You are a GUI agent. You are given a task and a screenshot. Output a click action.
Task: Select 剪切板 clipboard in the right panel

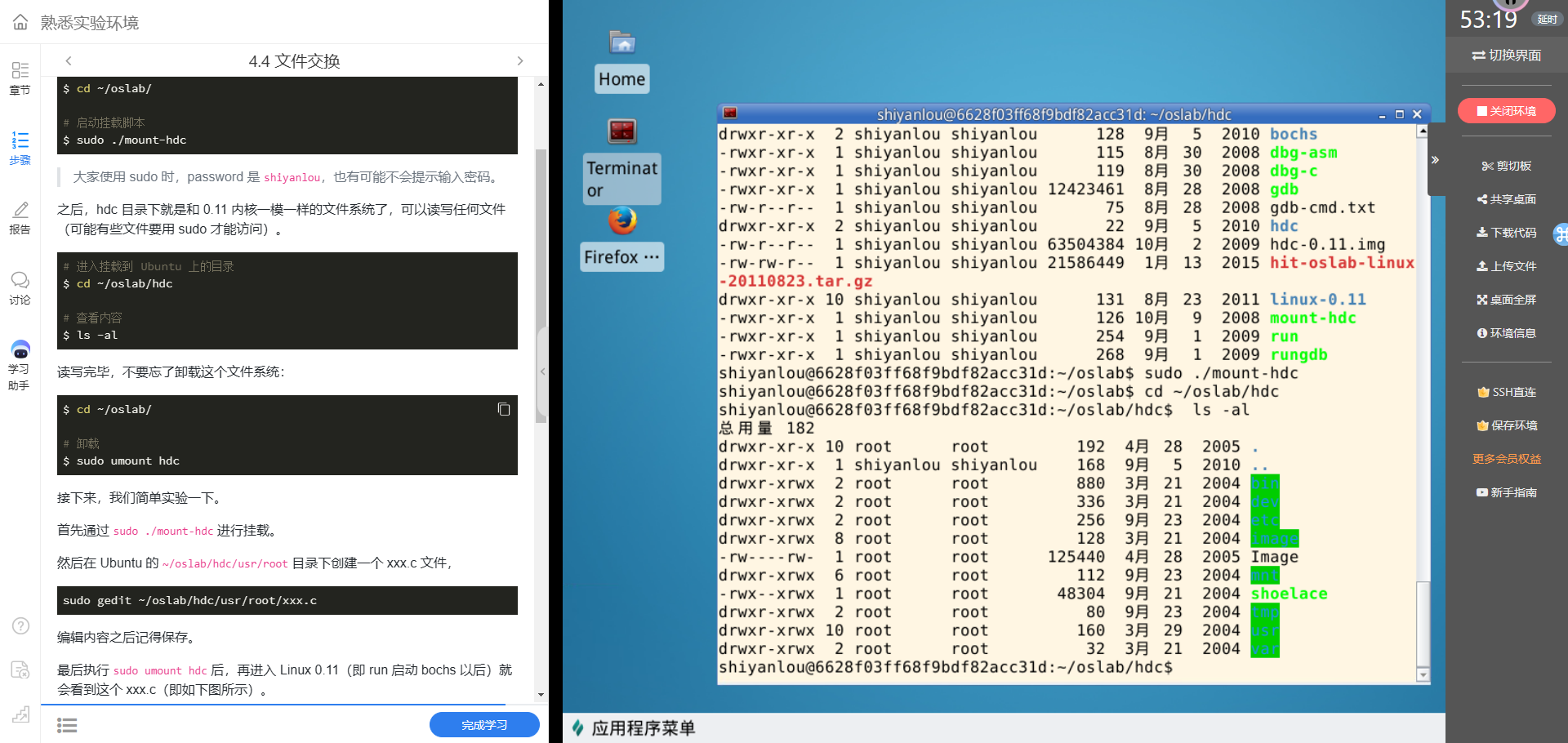click(x=1506, y=166)
